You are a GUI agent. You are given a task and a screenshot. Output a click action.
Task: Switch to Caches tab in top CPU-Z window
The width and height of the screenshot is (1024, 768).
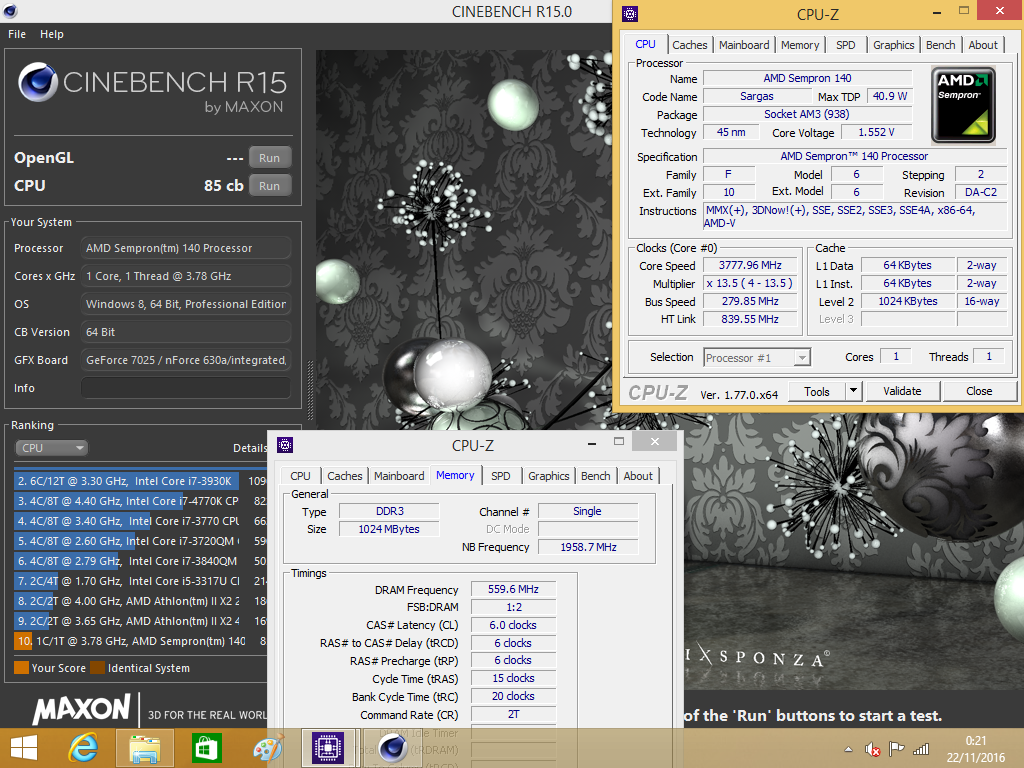tap(690, 45)
